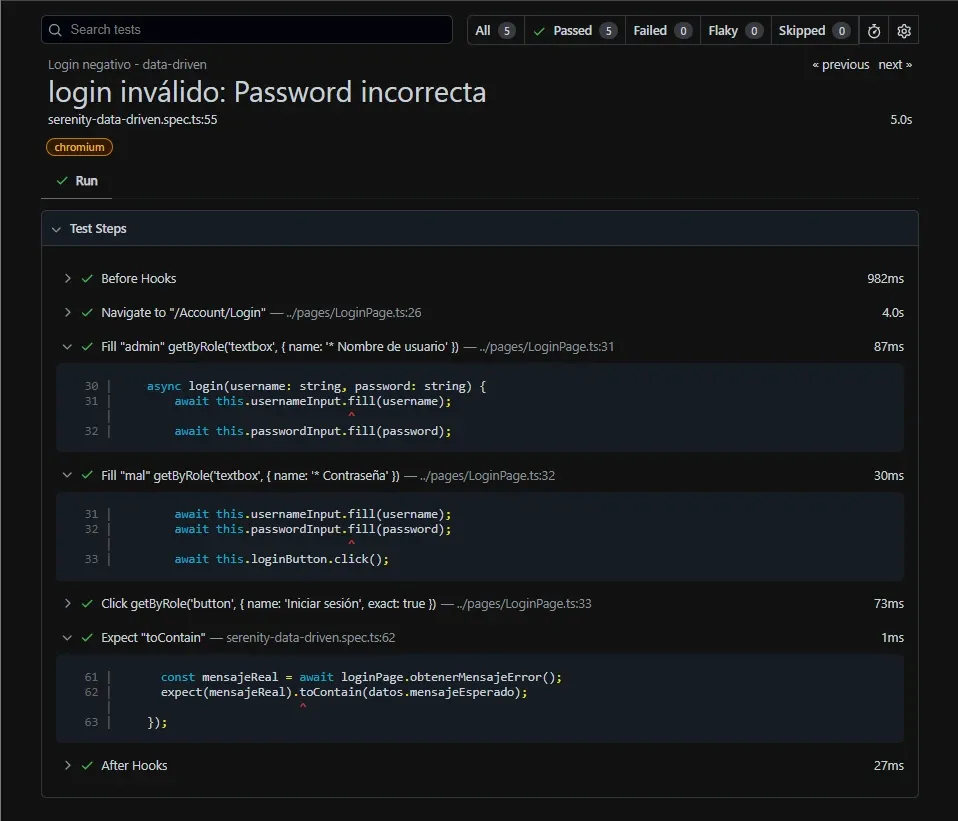Click the stopwatch timer icon

873,30
